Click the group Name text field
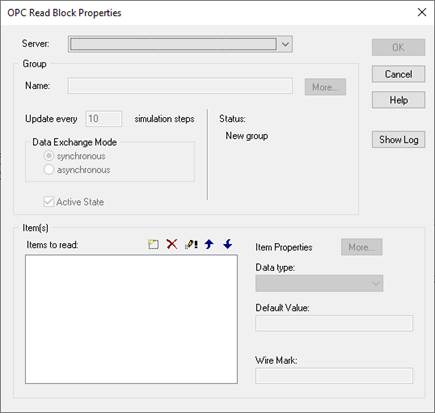This screenshot has height=413, width=435. pyautogui.click(x=180, y=86)
